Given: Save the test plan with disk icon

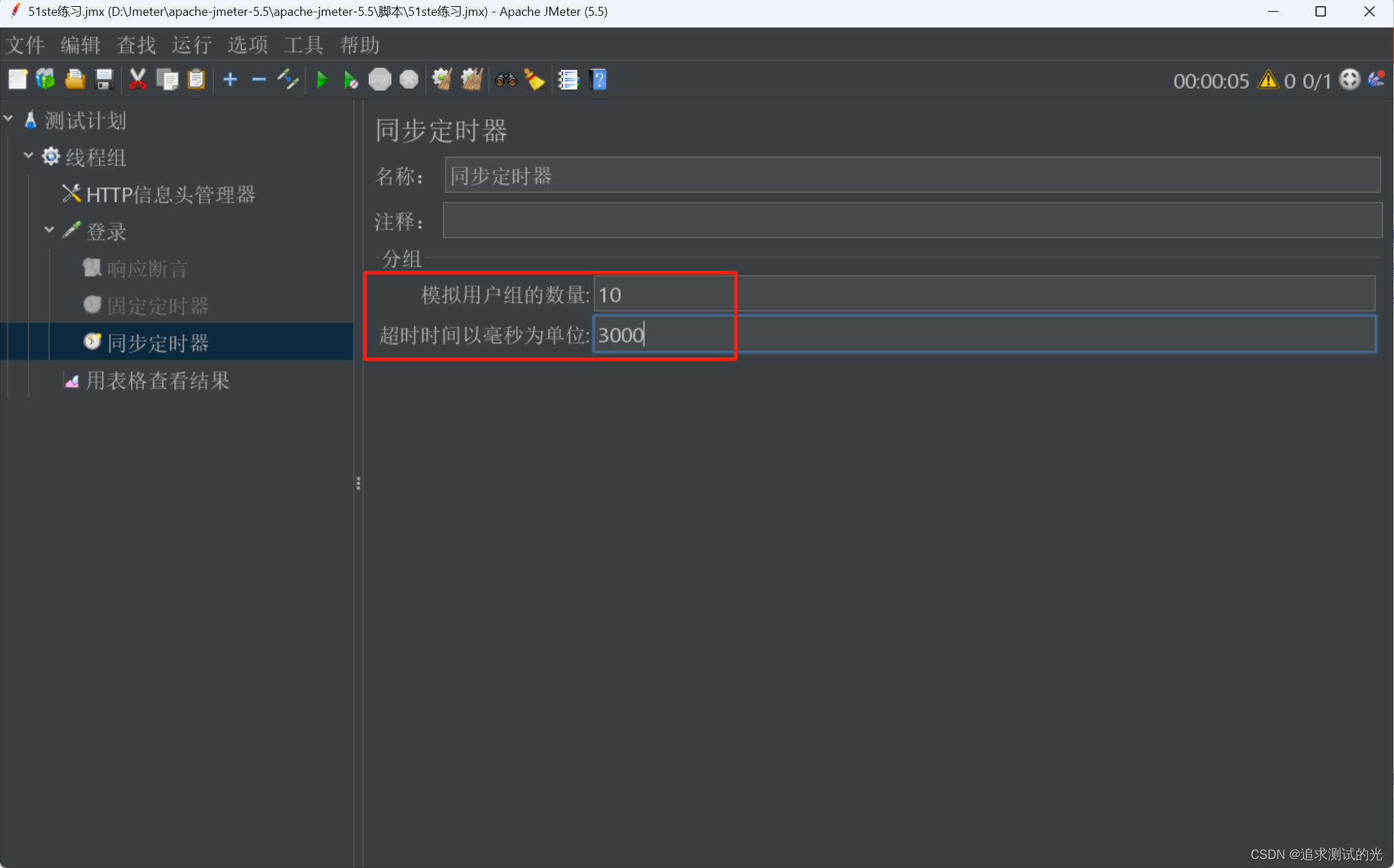Looking at the screenshot, I should pyautogui.click(x=104, y=80).
